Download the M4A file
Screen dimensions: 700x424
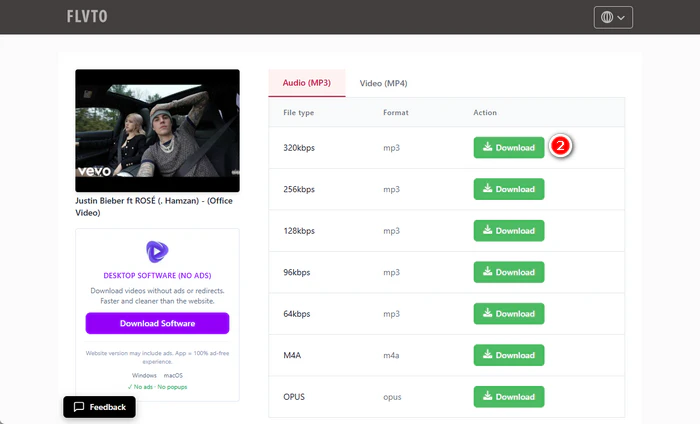(509, 355)
